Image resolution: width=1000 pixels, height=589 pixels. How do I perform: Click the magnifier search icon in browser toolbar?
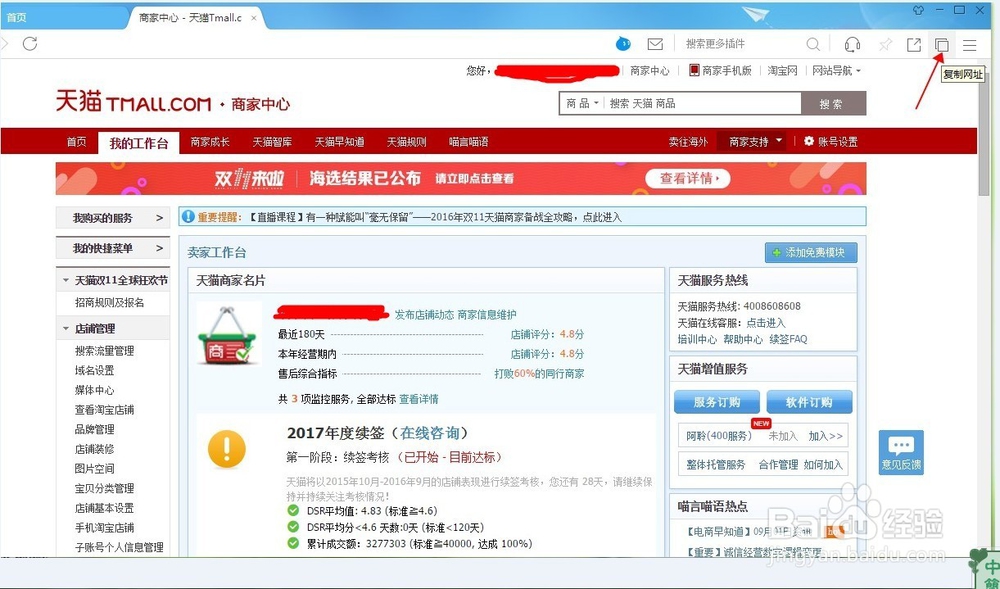click(813, 45)
